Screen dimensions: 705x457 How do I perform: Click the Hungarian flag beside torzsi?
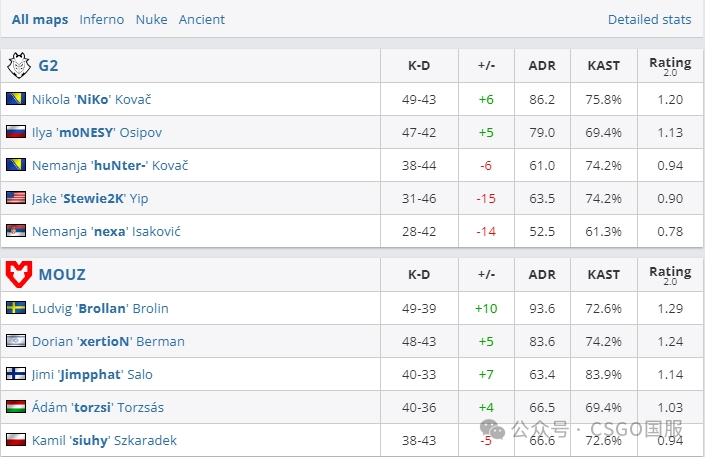click(16, 407)
